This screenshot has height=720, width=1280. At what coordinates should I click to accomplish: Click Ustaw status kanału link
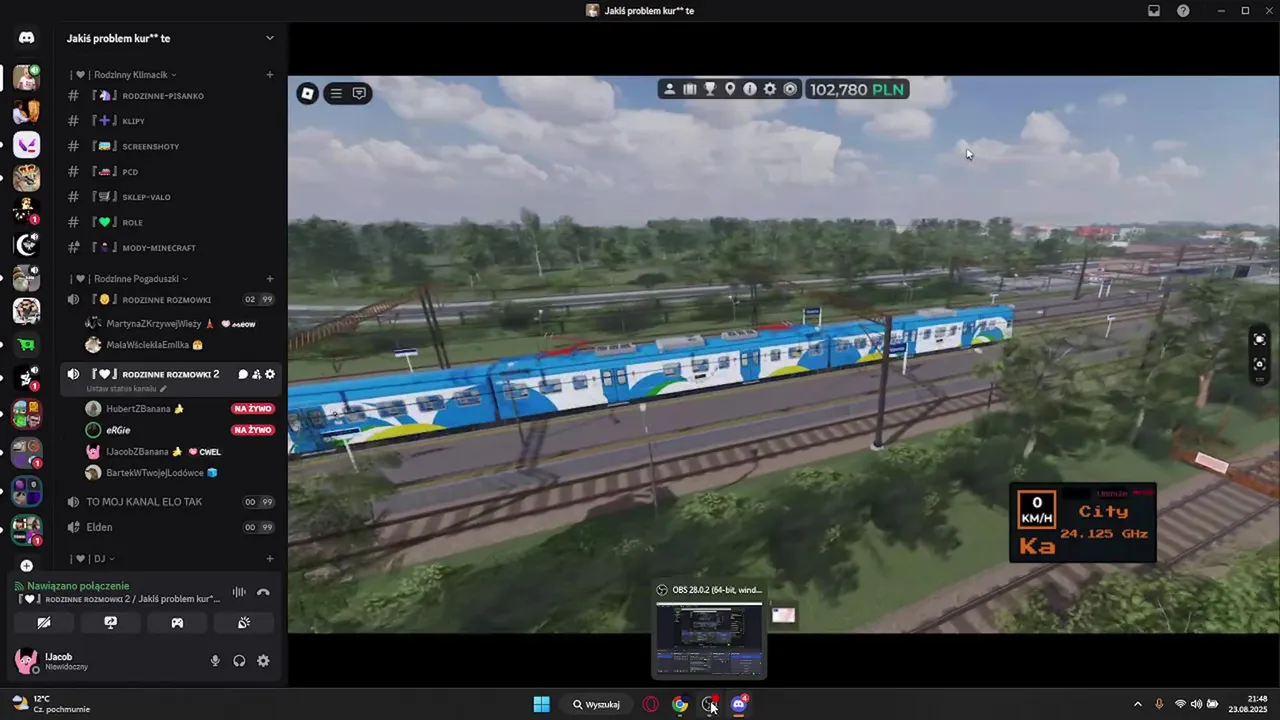tap(126, 389)
